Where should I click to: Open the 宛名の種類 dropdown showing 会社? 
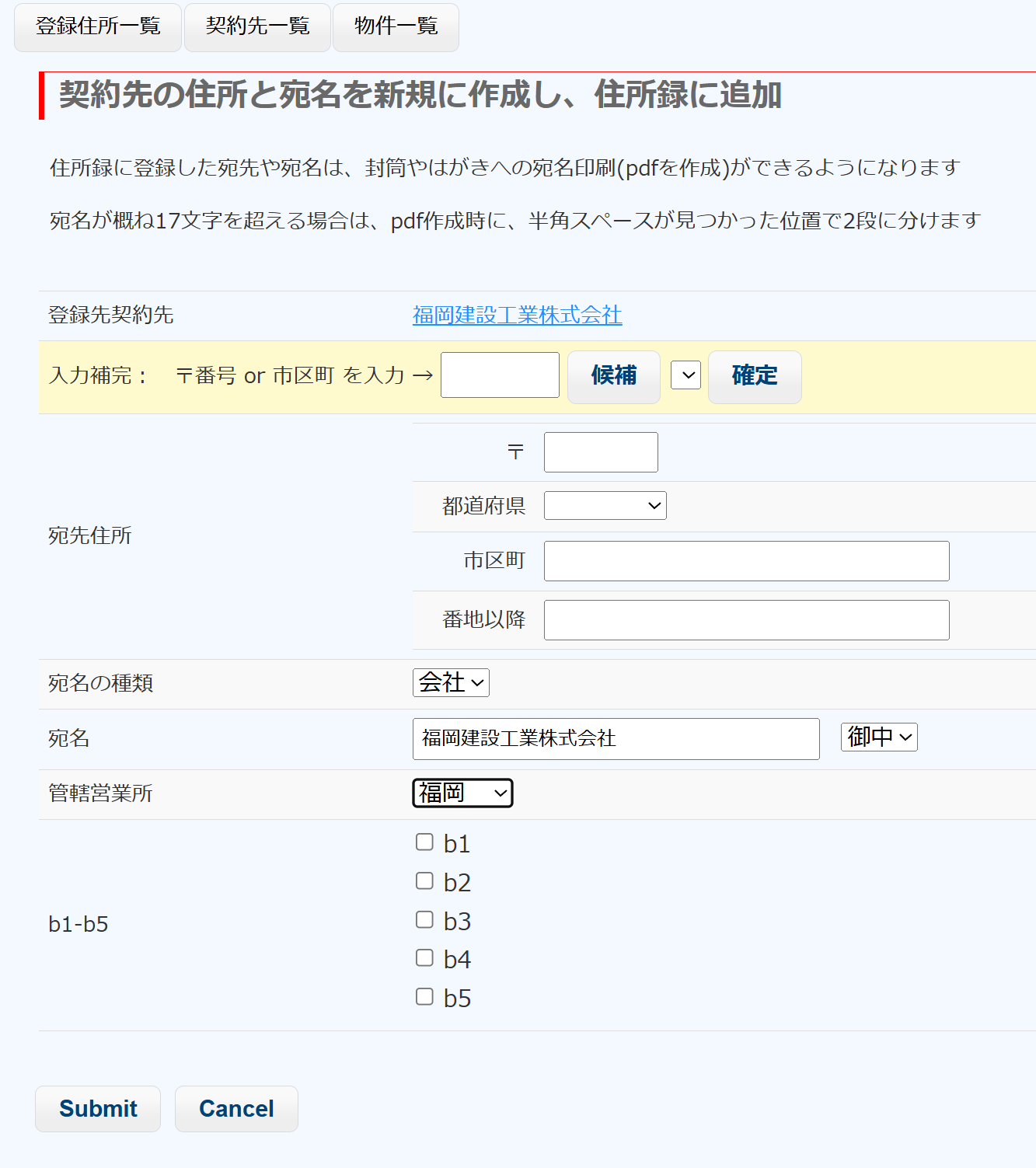[x=451, y=683]
